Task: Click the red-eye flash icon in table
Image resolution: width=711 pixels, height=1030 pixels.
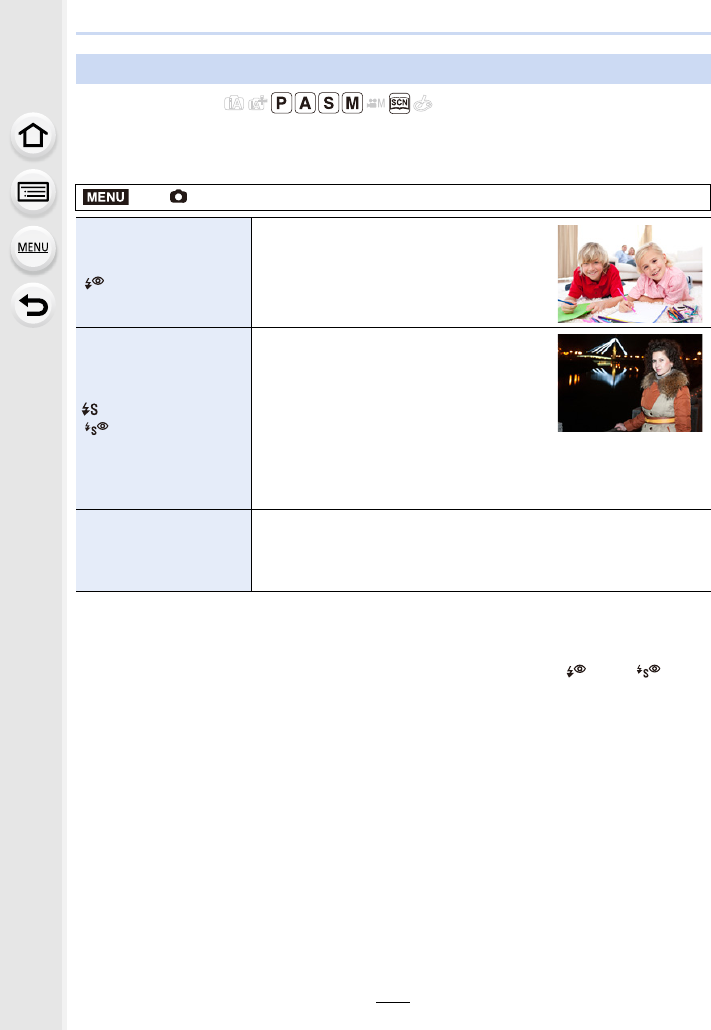Action: click(x=95, y=282)
